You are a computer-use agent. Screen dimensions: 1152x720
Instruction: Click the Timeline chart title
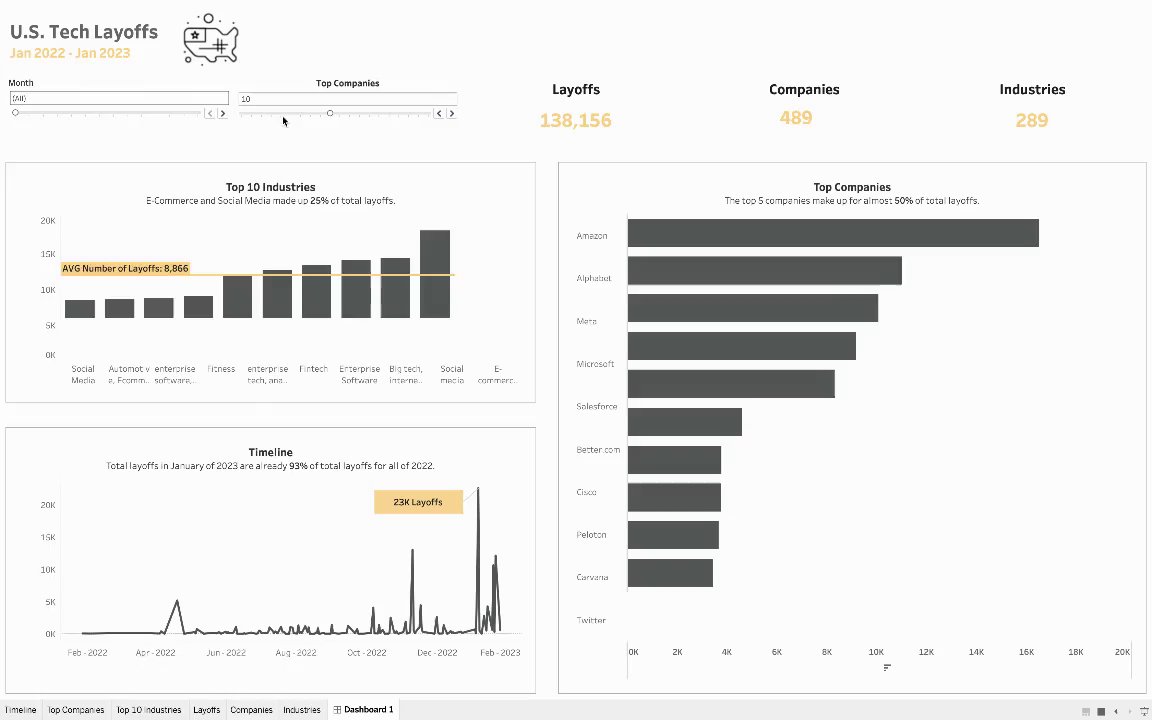pos(270,453)
